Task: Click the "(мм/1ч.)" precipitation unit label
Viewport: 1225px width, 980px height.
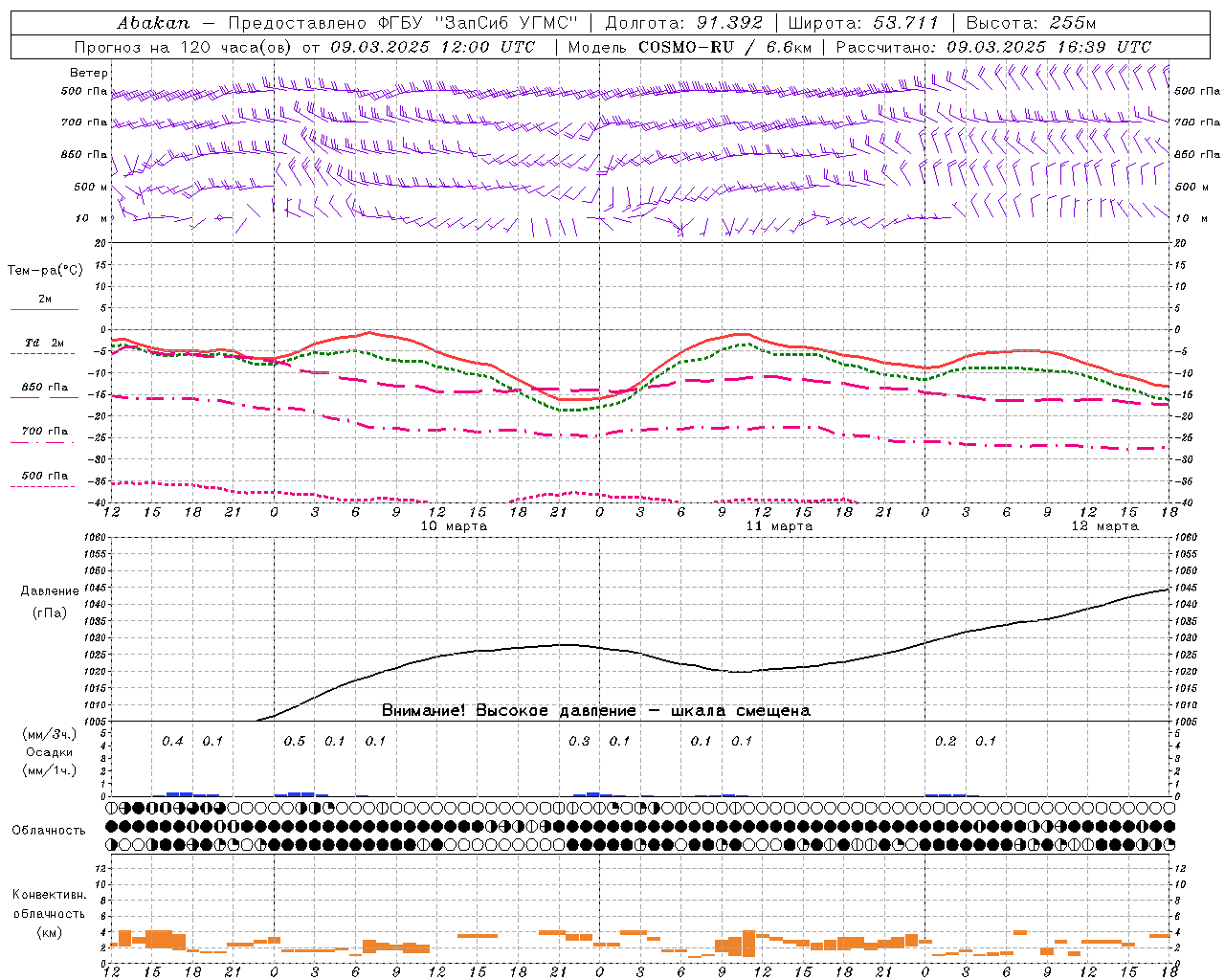Action: click(x=50, y=770)
